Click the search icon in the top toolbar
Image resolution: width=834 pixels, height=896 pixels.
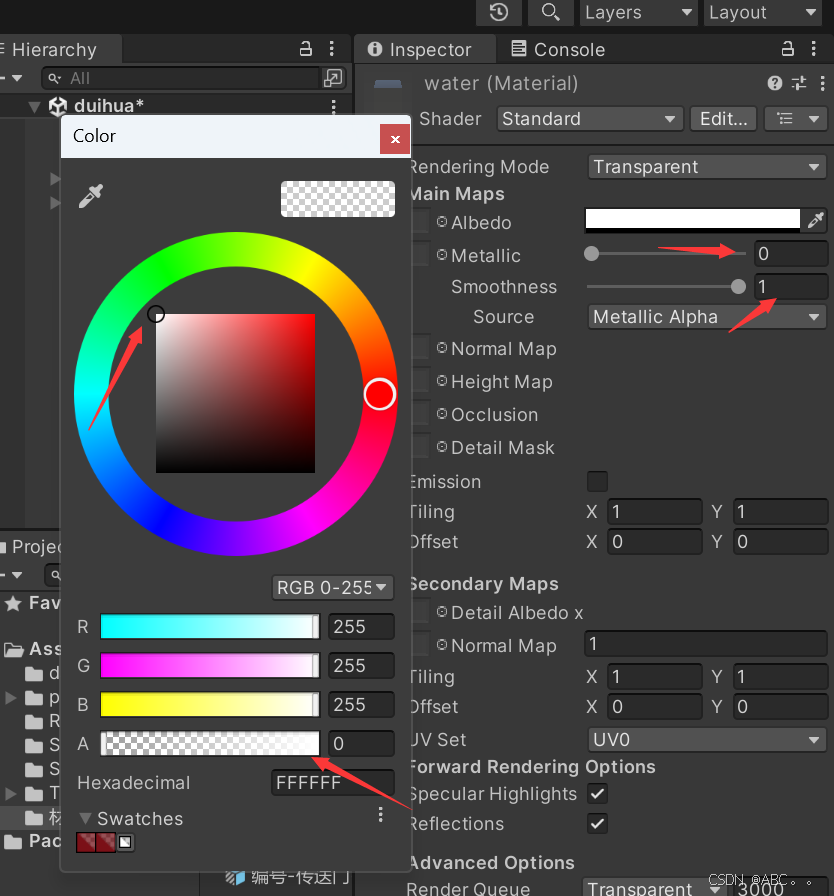pyautogui.click(x=551, y=13)
